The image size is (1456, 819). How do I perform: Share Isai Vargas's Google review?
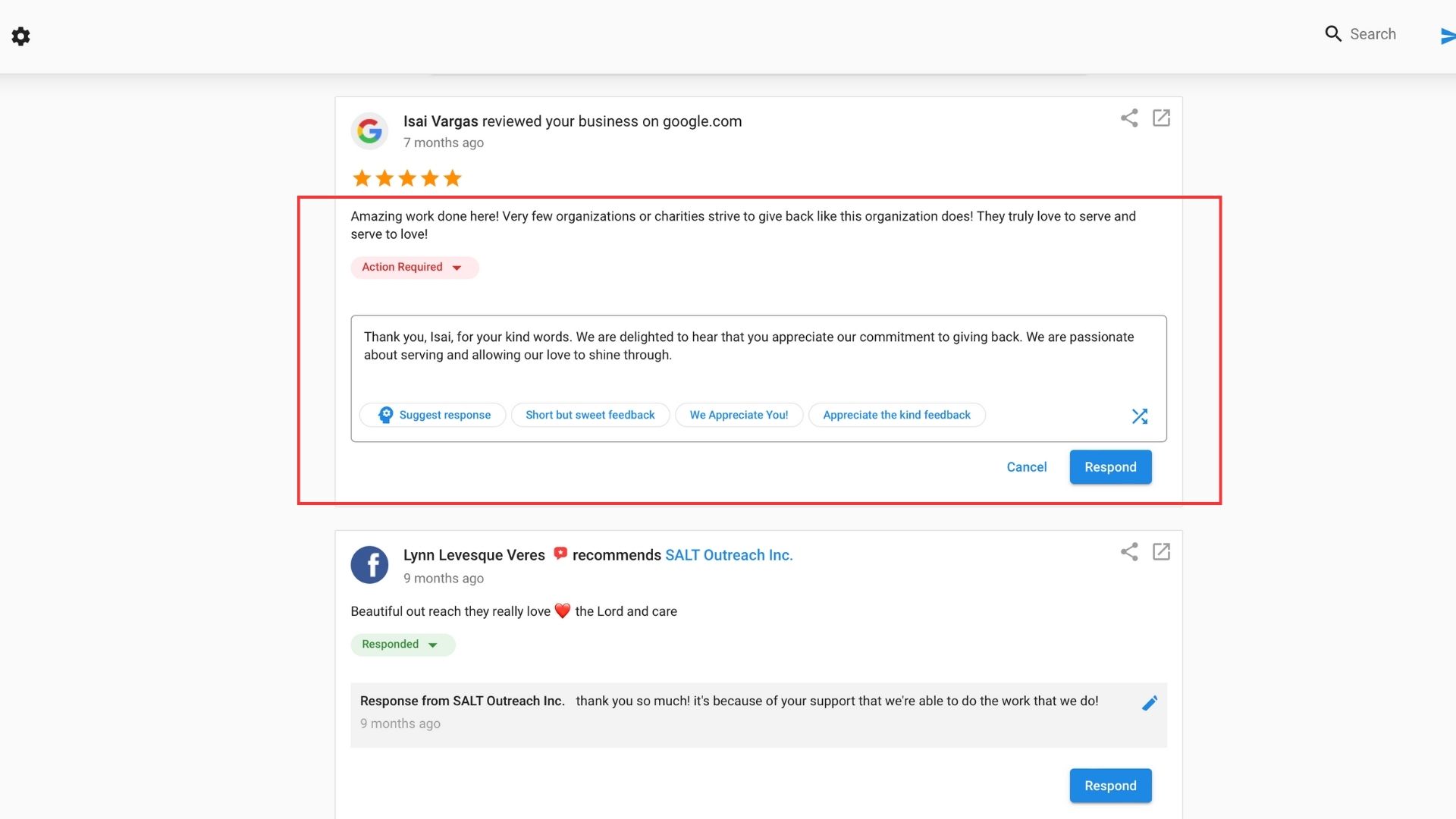point(1129,118)
